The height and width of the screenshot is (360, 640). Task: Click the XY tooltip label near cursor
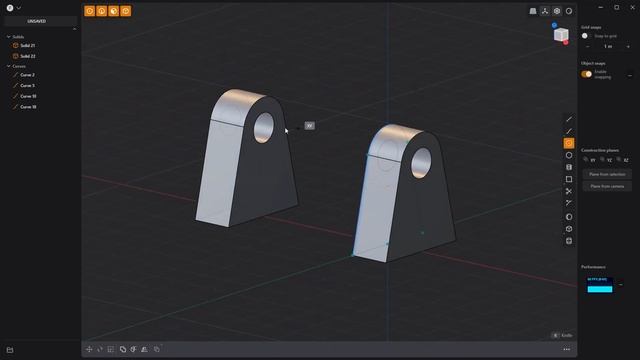coord(309,126)
